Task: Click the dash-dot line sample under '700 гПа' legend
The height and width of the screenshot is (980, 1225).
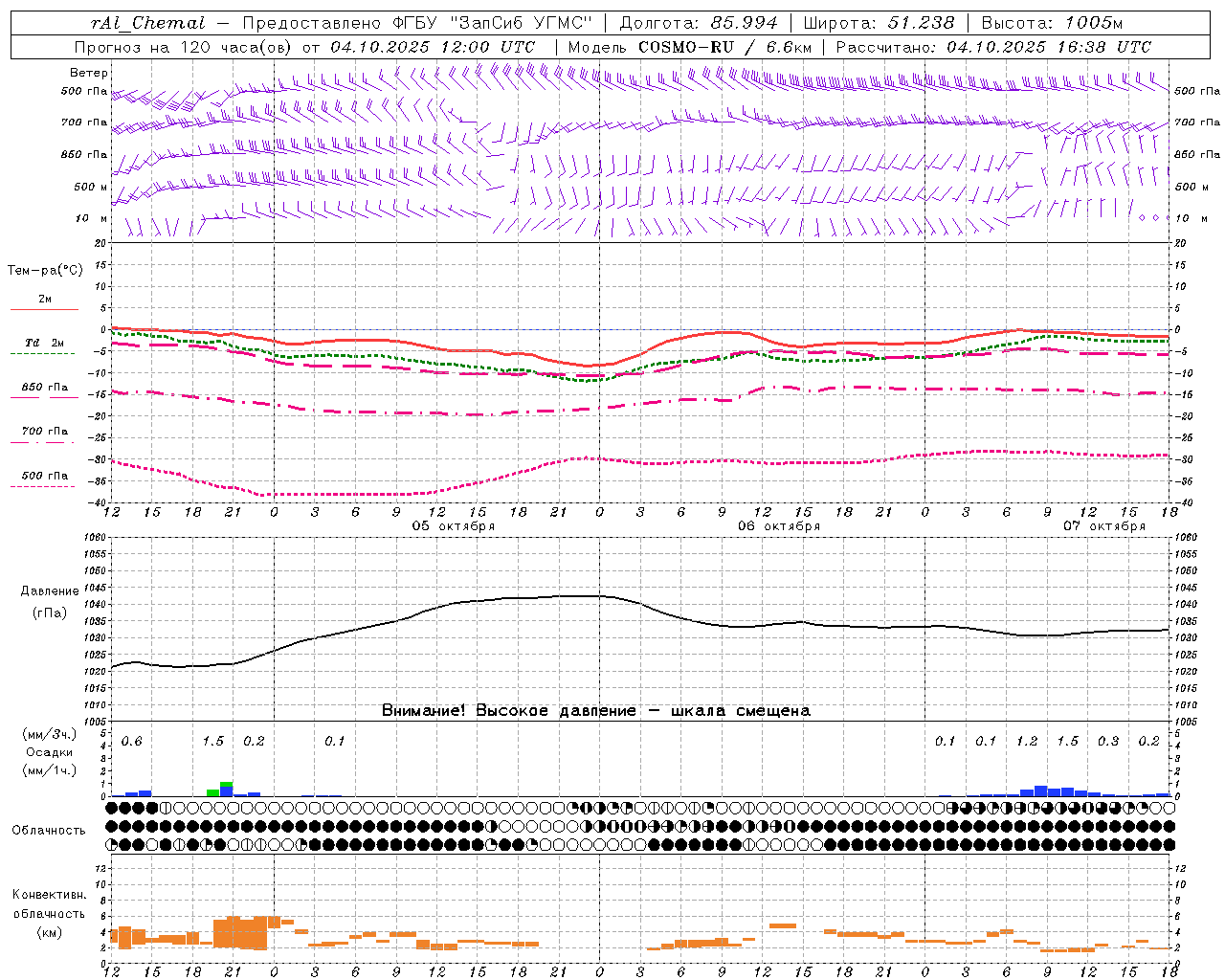Action: click(43, 442)
